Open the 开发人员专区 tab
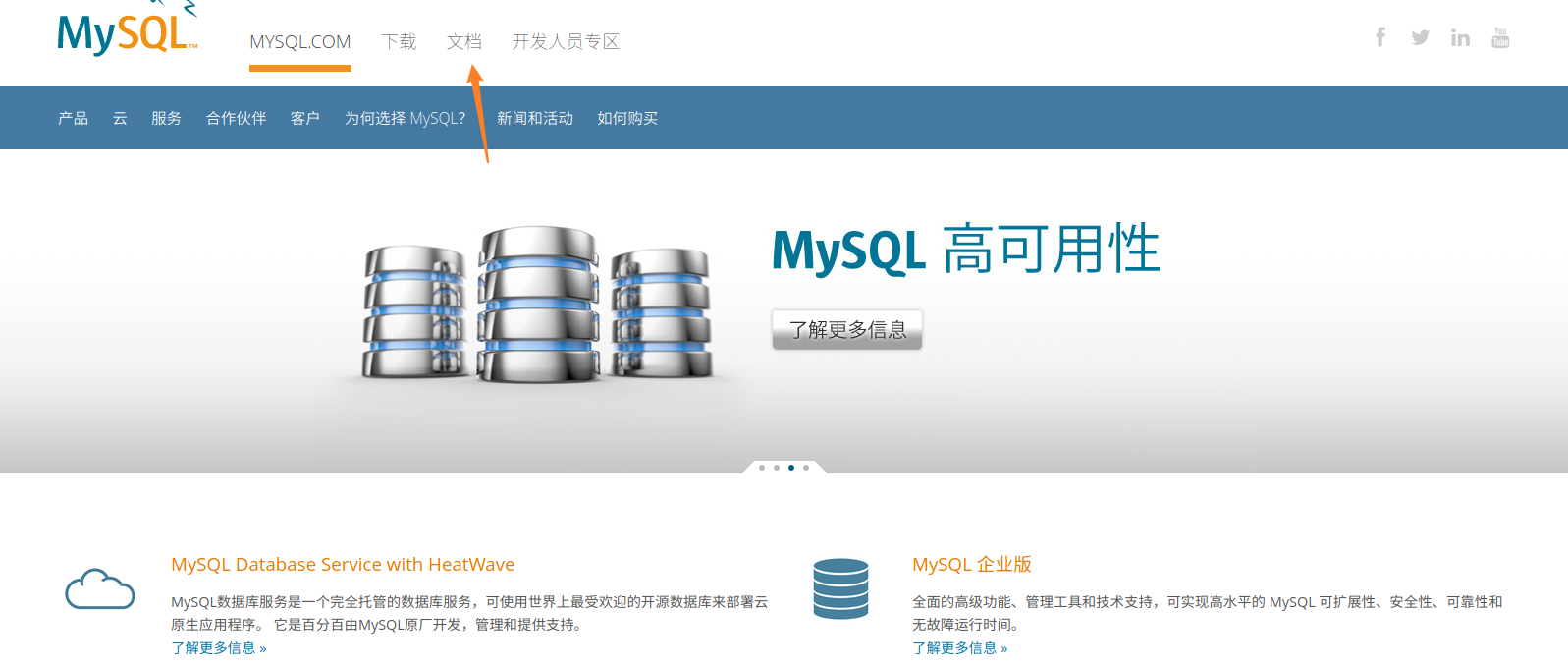Screen dimensions: 1568x668 coord(566,41)
